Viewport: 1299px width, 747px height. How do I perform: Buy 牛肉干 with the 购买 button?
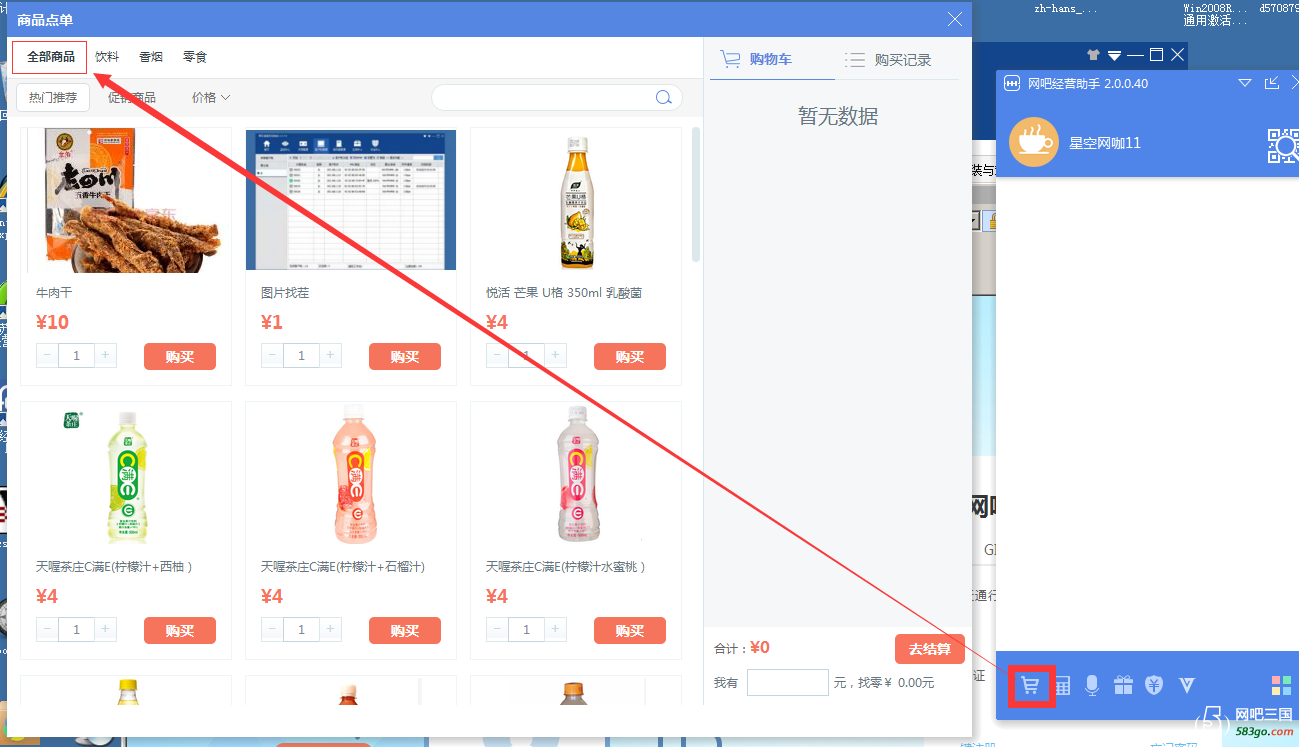(180, 356)
